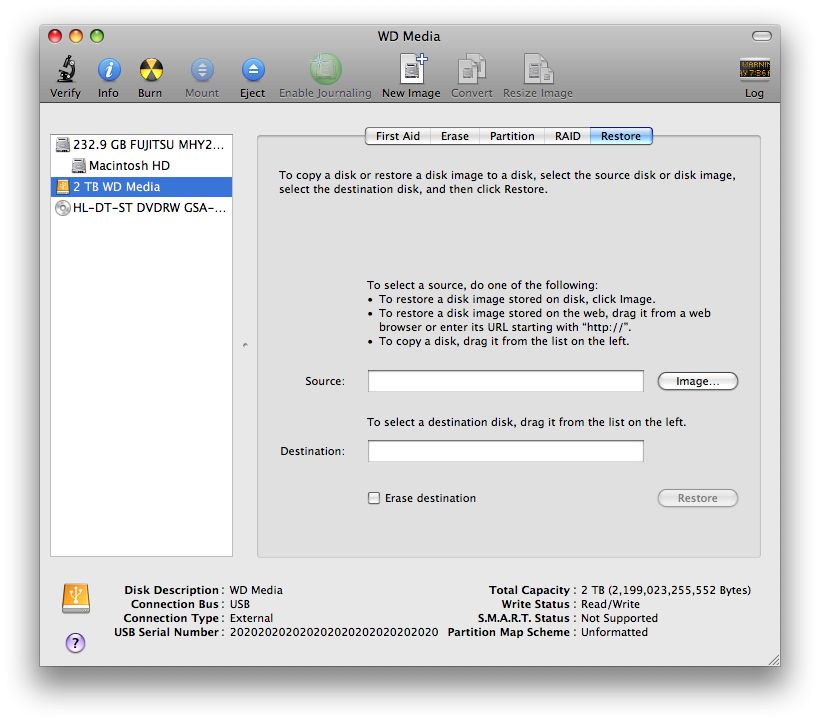Click the window resize grip corner

coord(774,660)
